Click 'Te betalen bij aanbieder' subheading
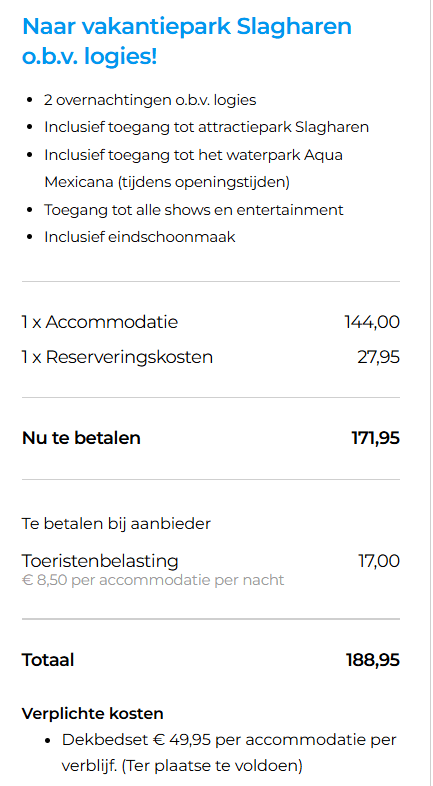 tap(116, 524)
